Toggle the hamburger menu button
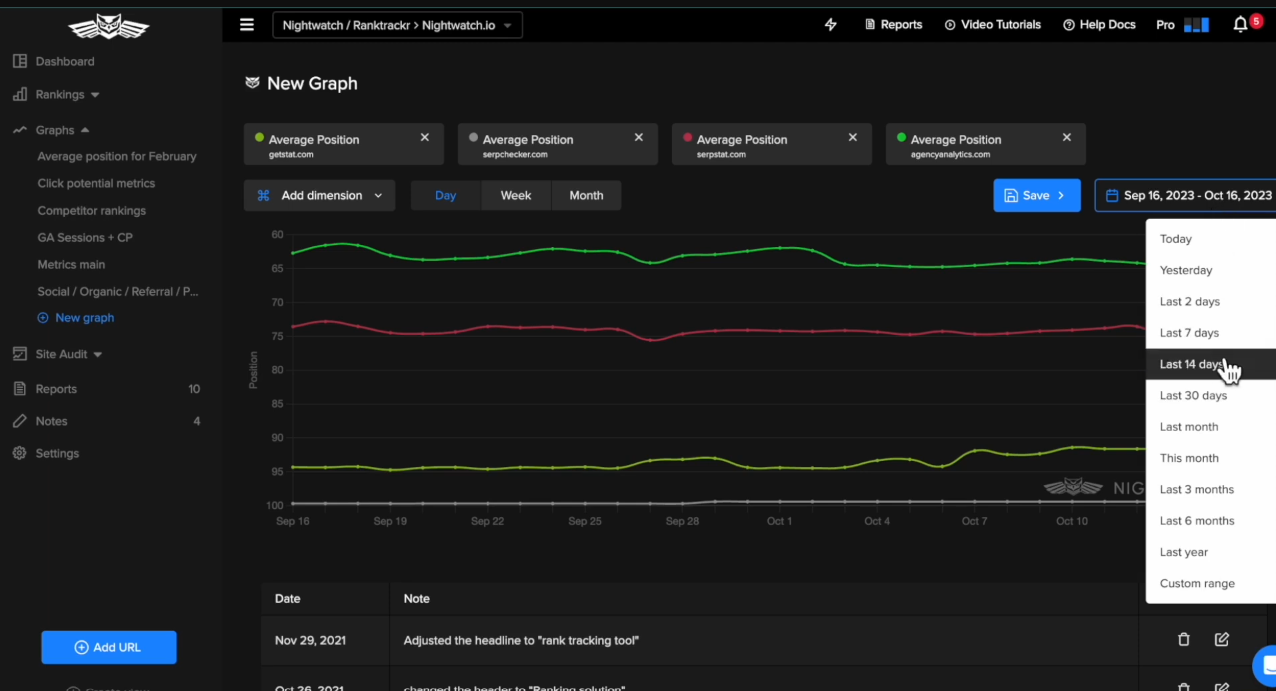 [x=246, y=24]
